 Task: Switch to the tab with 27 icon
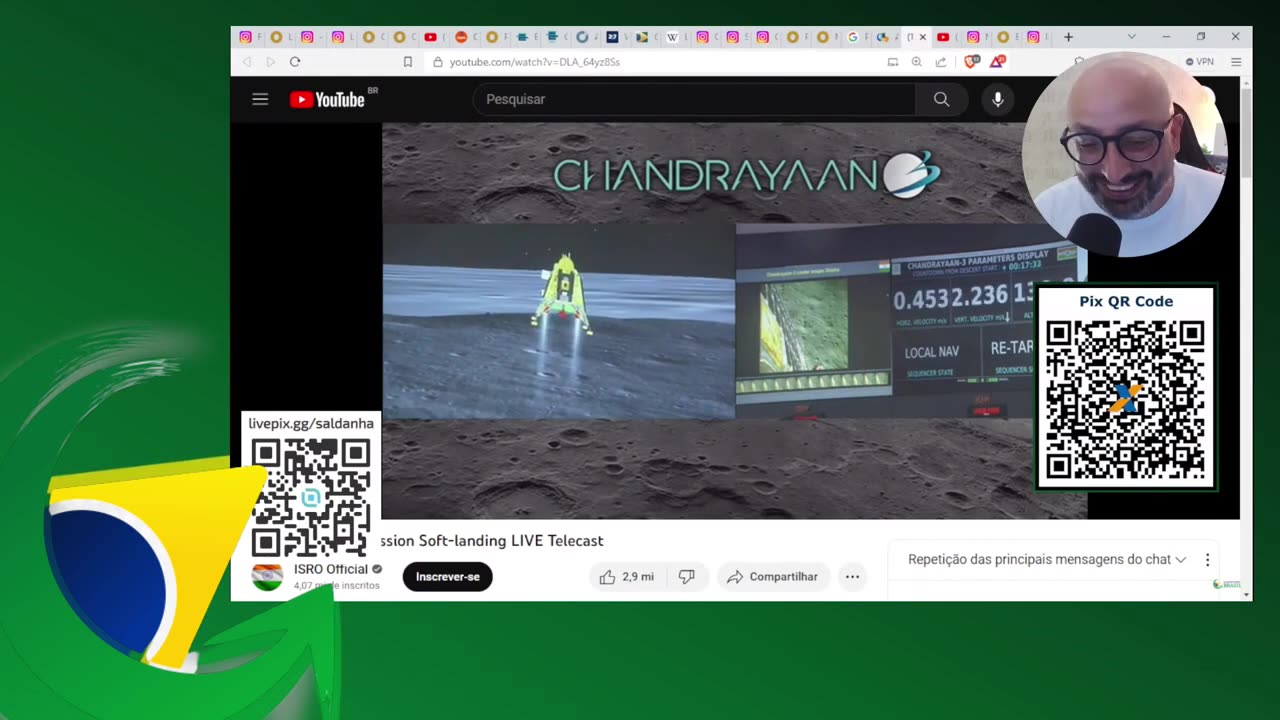(612, 37)
